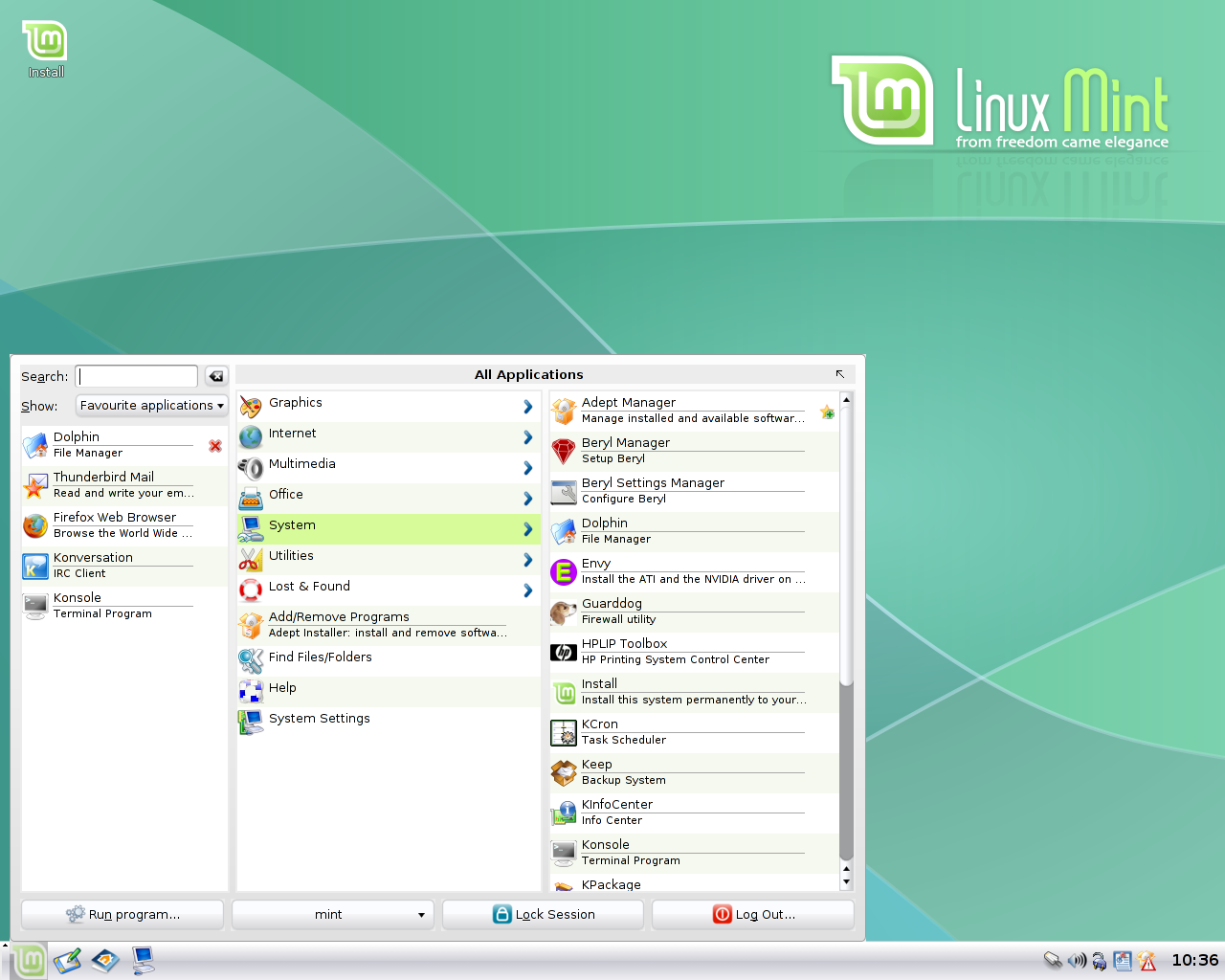The height and width of the screenshot is (980, 1225).
Task: Click the KInfoCenter icon
Action: click(564, 813)
